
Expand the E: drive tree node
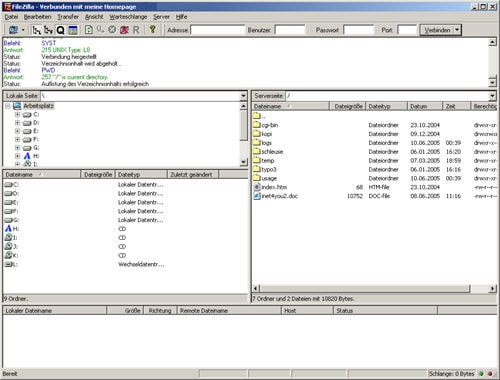pyautogui.click(x=17, y=131)
